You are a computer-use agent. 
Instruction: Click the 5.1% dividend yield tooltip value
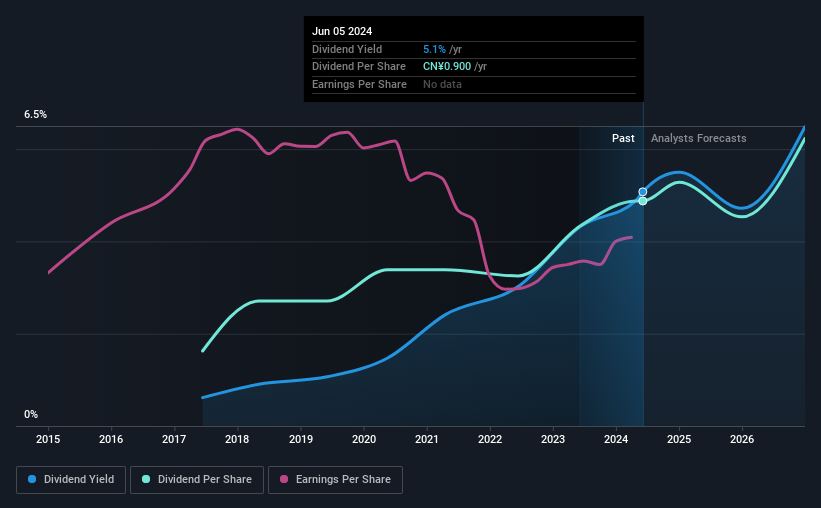pos(434,49)
